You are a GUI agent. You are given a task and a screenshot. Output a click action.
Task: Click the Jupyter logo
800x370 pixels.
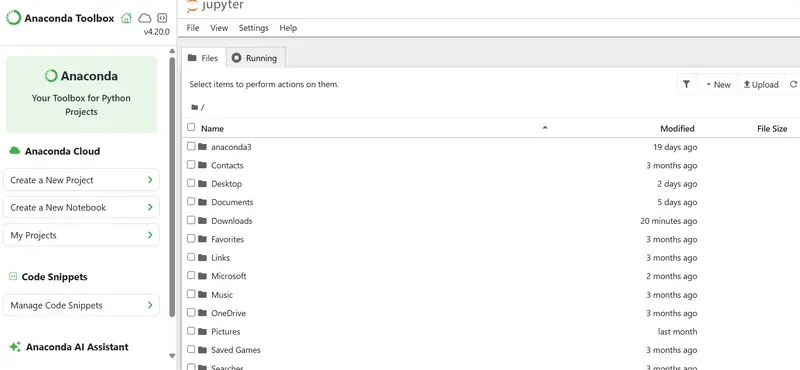coord(215,6)
